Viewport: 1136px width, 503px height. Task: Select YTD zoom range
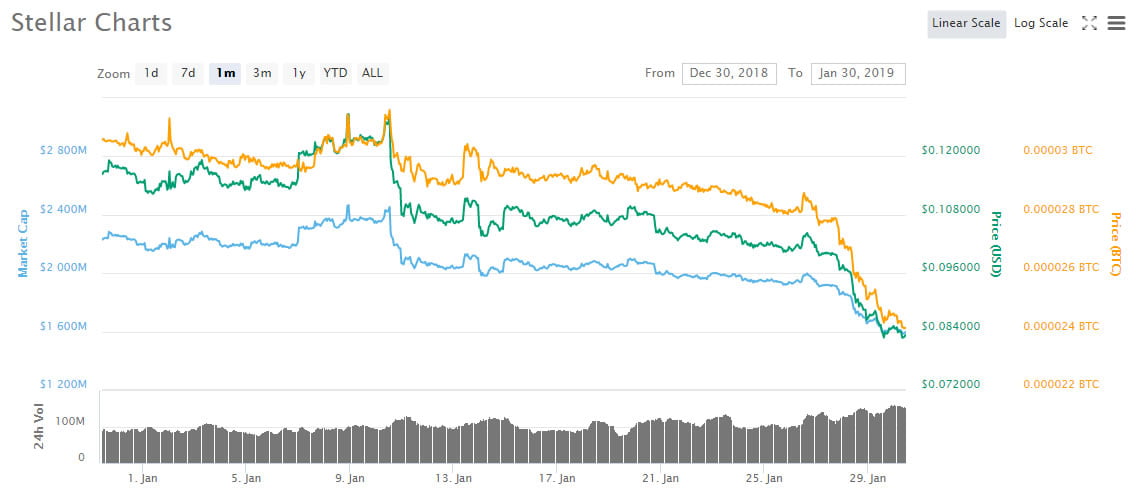point(335,73)
